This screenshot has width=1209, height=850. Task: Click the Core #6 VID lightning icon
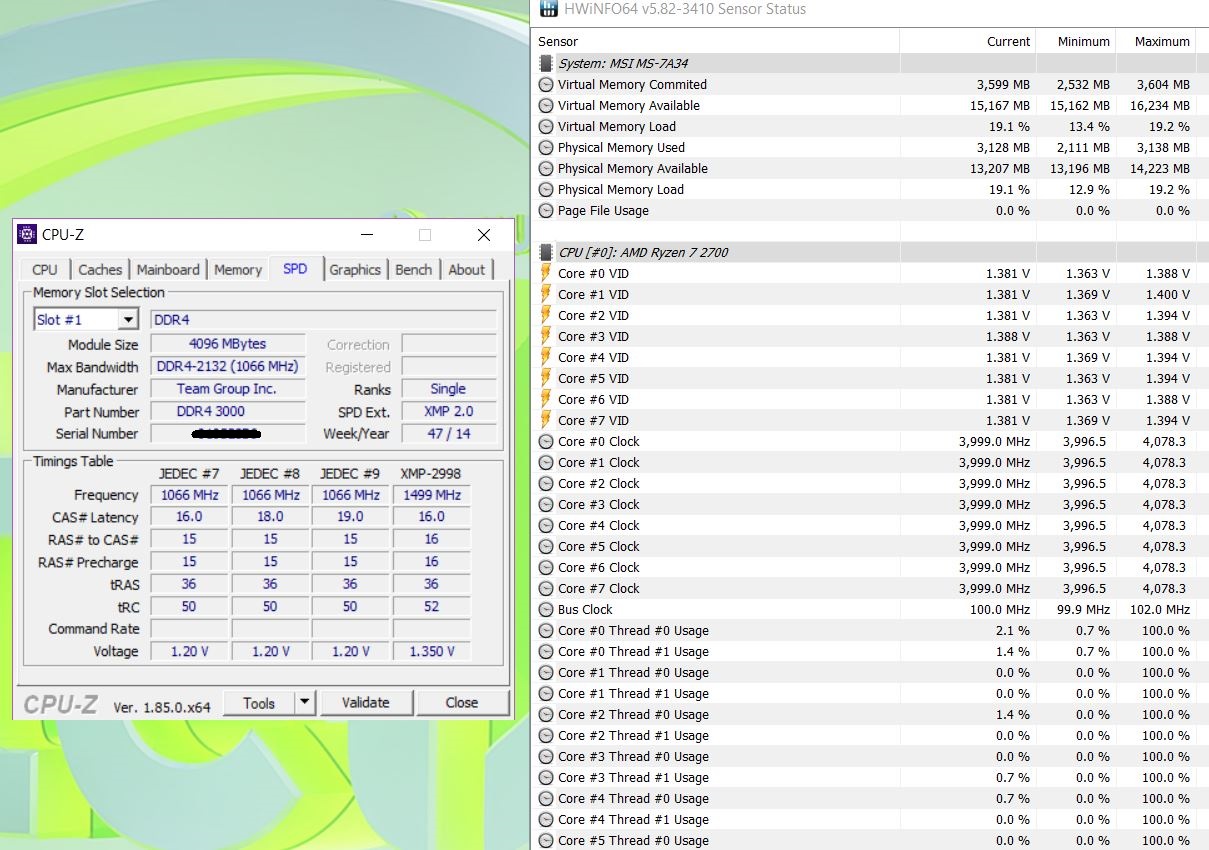(546, 399)
